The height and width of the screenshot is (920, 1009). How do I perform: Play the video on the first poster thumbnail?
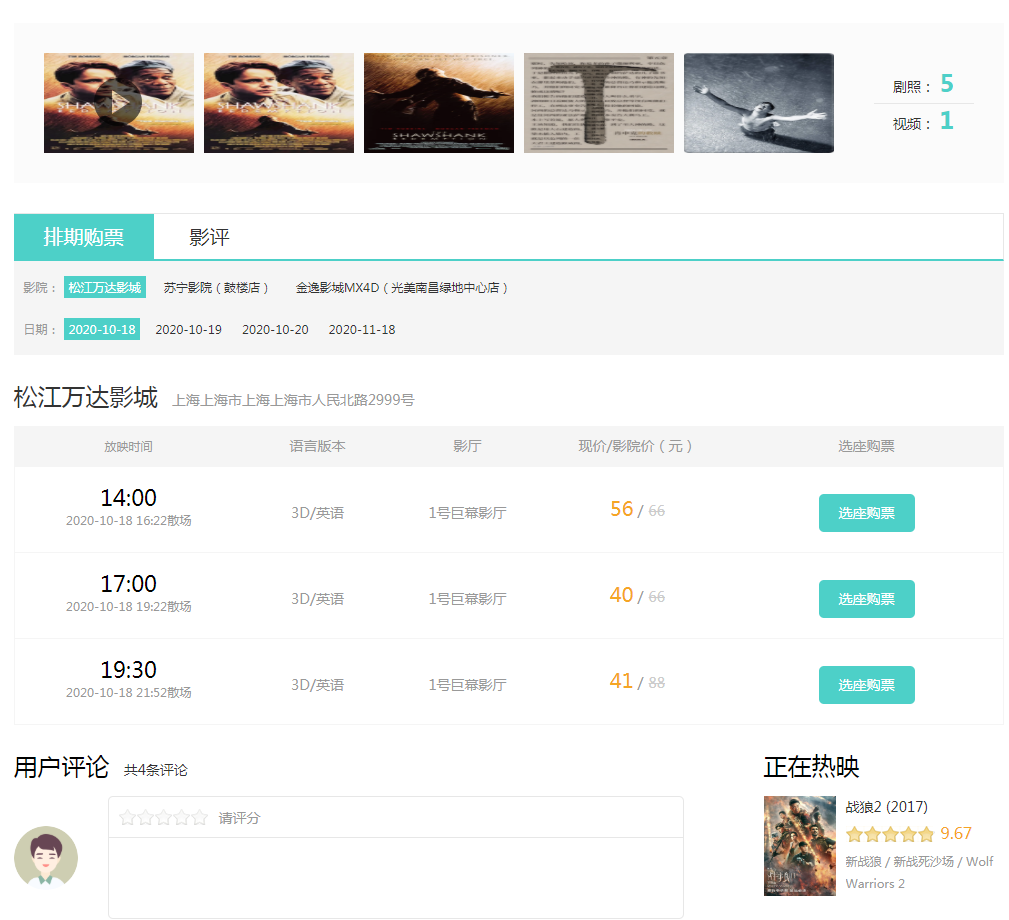[118, 103]
